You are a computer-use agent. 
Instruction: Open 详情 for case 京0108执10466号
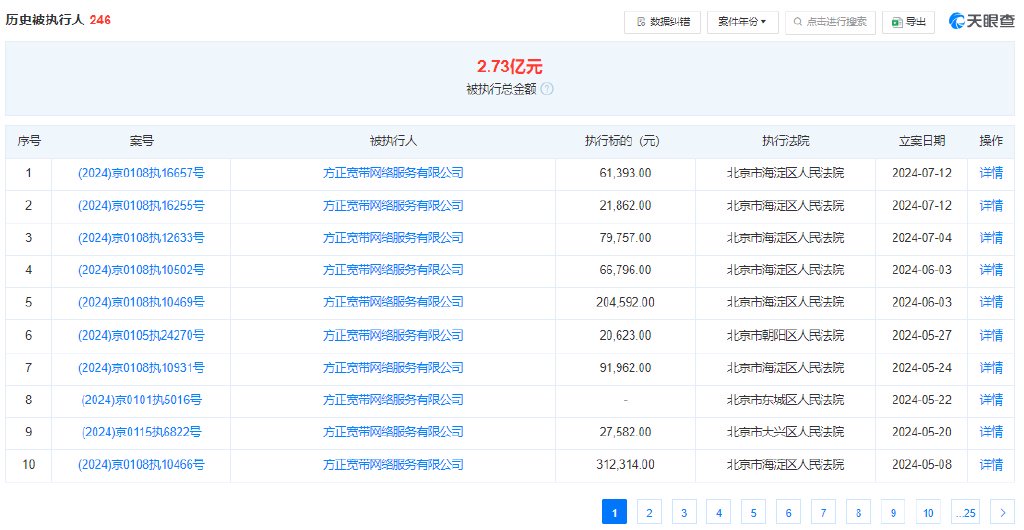tap(991, 465)
